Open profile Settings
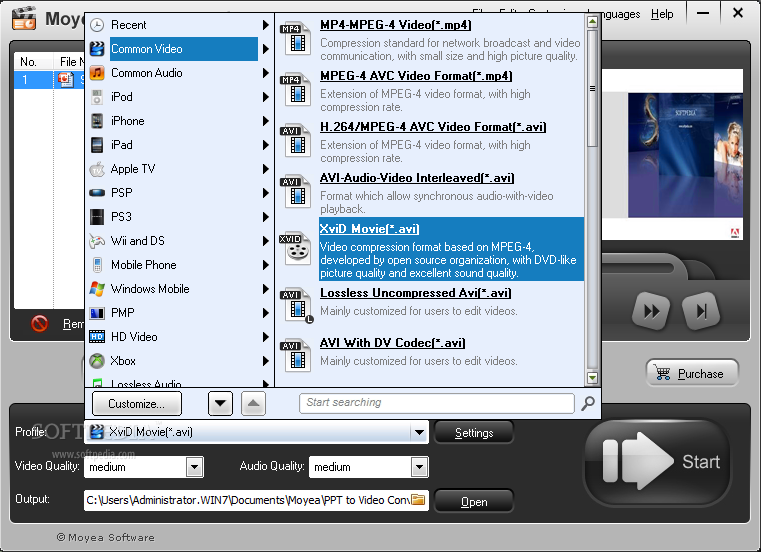761x552 pixels. pos(474,433)
